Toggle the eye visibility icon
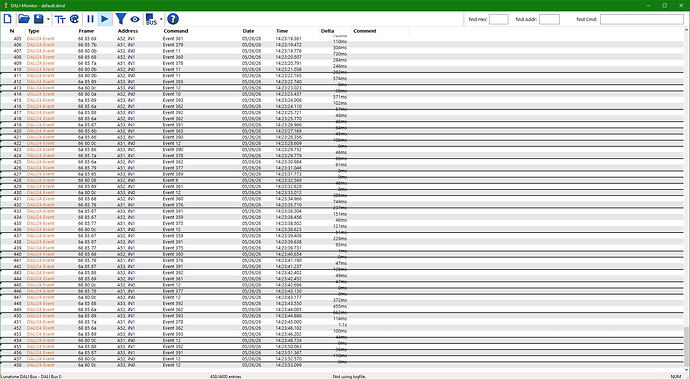 (135, 19)
